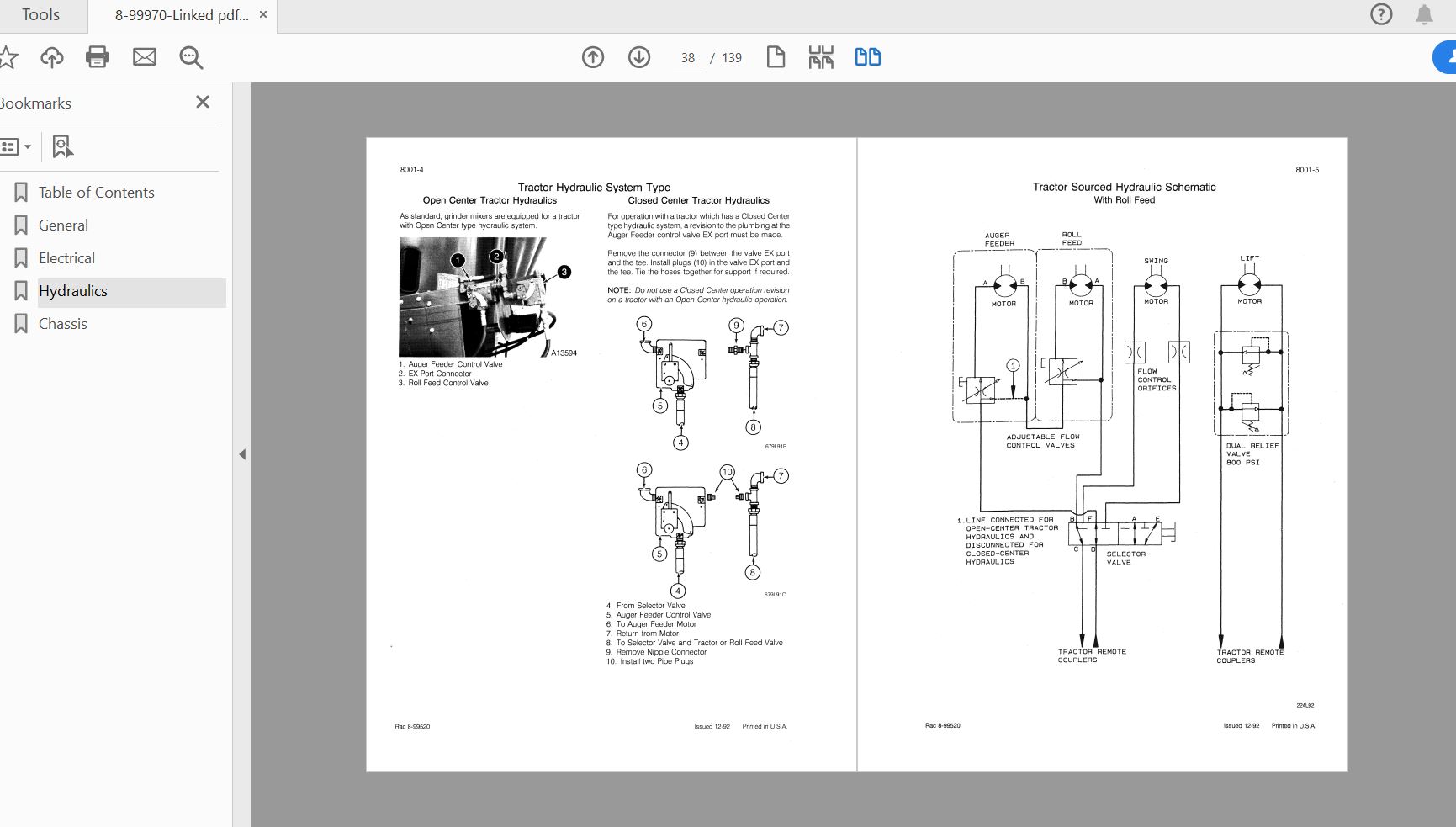Viewport: 1456px width, 827px height.
Task: Send document by email envelope icon
Action: [145, 57]
